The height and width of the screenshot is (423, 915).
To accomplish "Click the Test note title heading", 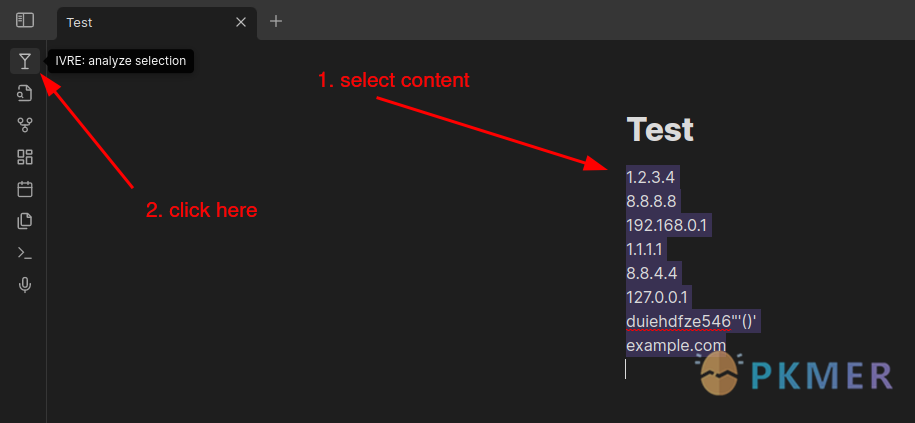I will [x=660, y=130].
